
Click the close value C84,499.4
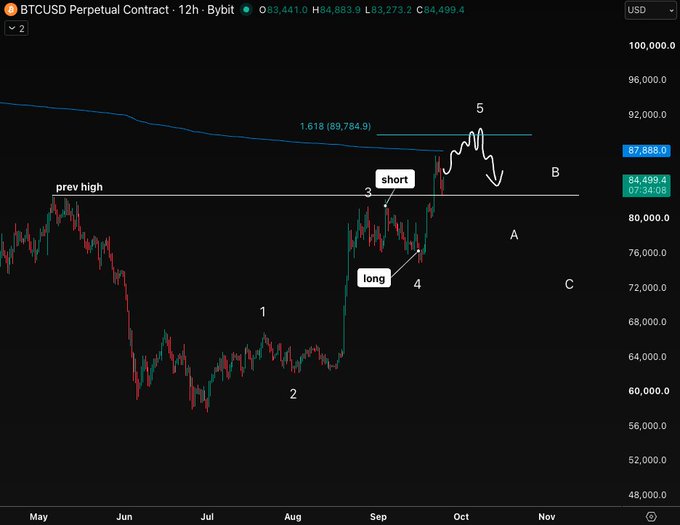pyautogui.click(x=440, y=10)
